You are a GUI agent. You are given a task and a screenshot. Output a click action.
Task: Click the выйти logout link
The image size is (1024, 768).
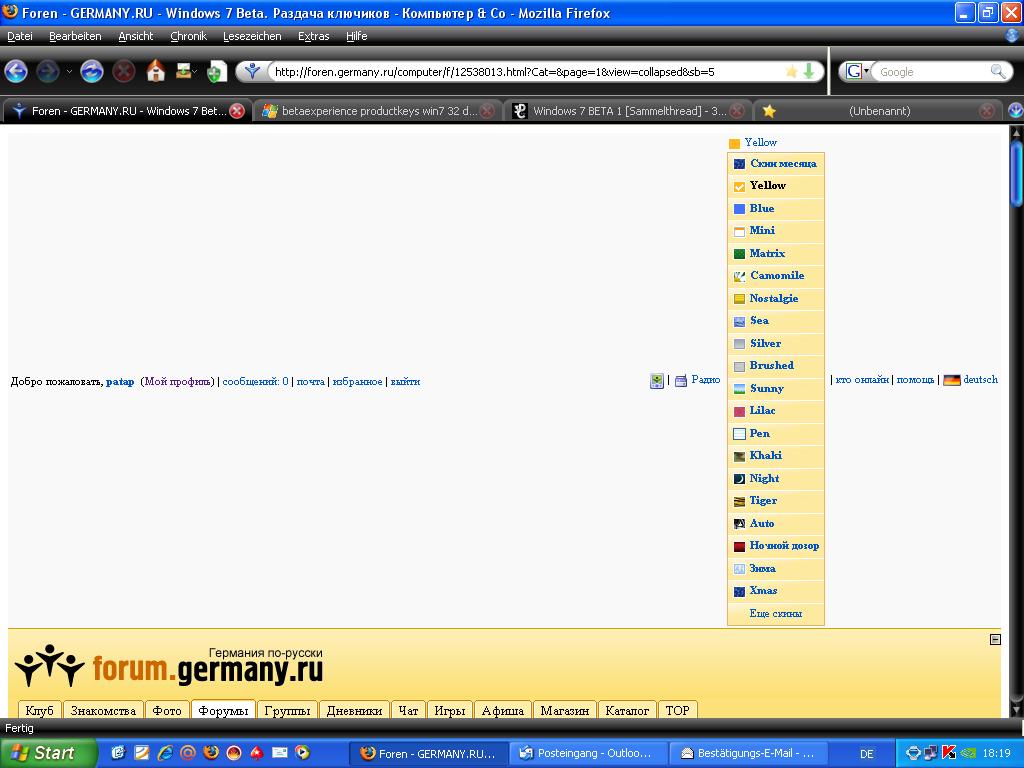(405, 381)
